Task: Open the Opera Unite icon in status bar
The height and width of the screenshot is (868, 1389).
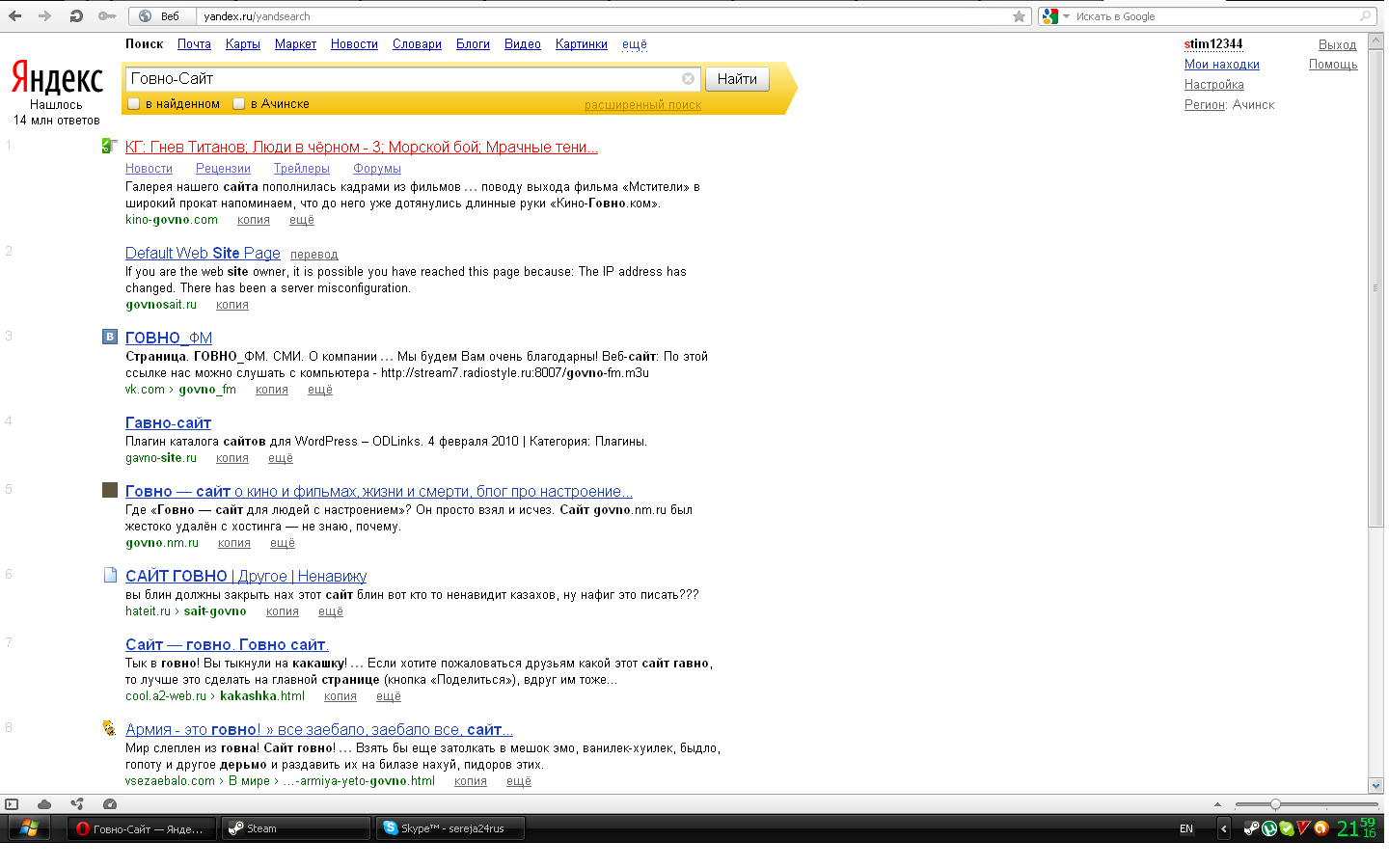Action: (77, 803)
